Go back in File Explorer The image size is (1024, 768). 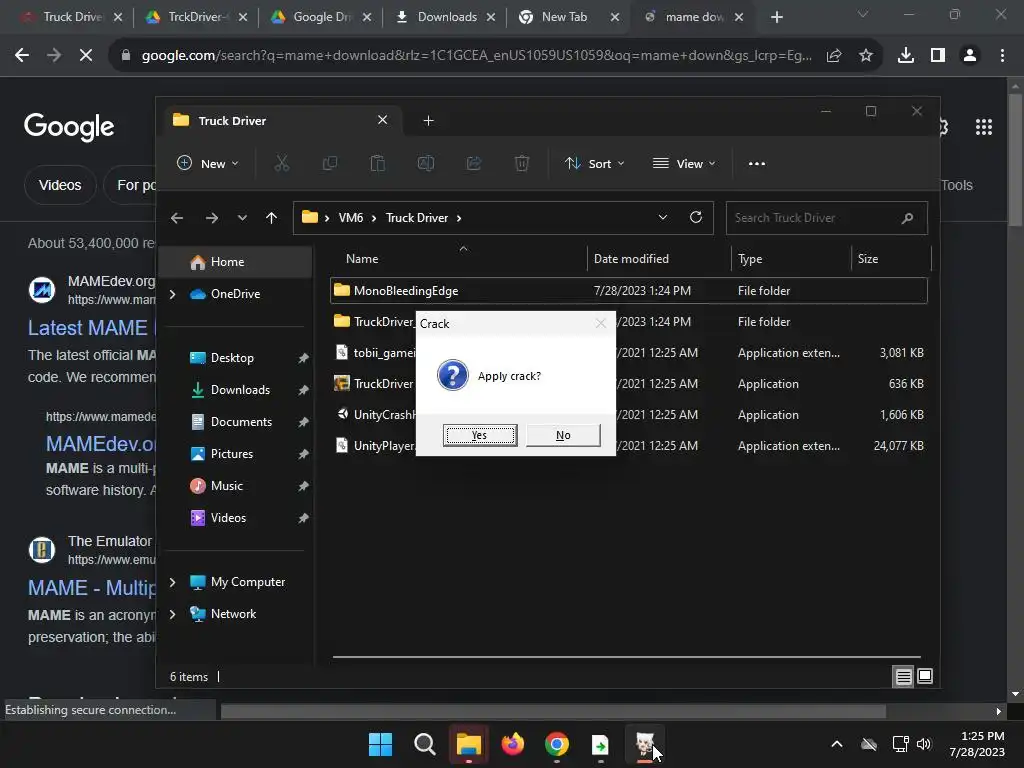click(177, 218)
